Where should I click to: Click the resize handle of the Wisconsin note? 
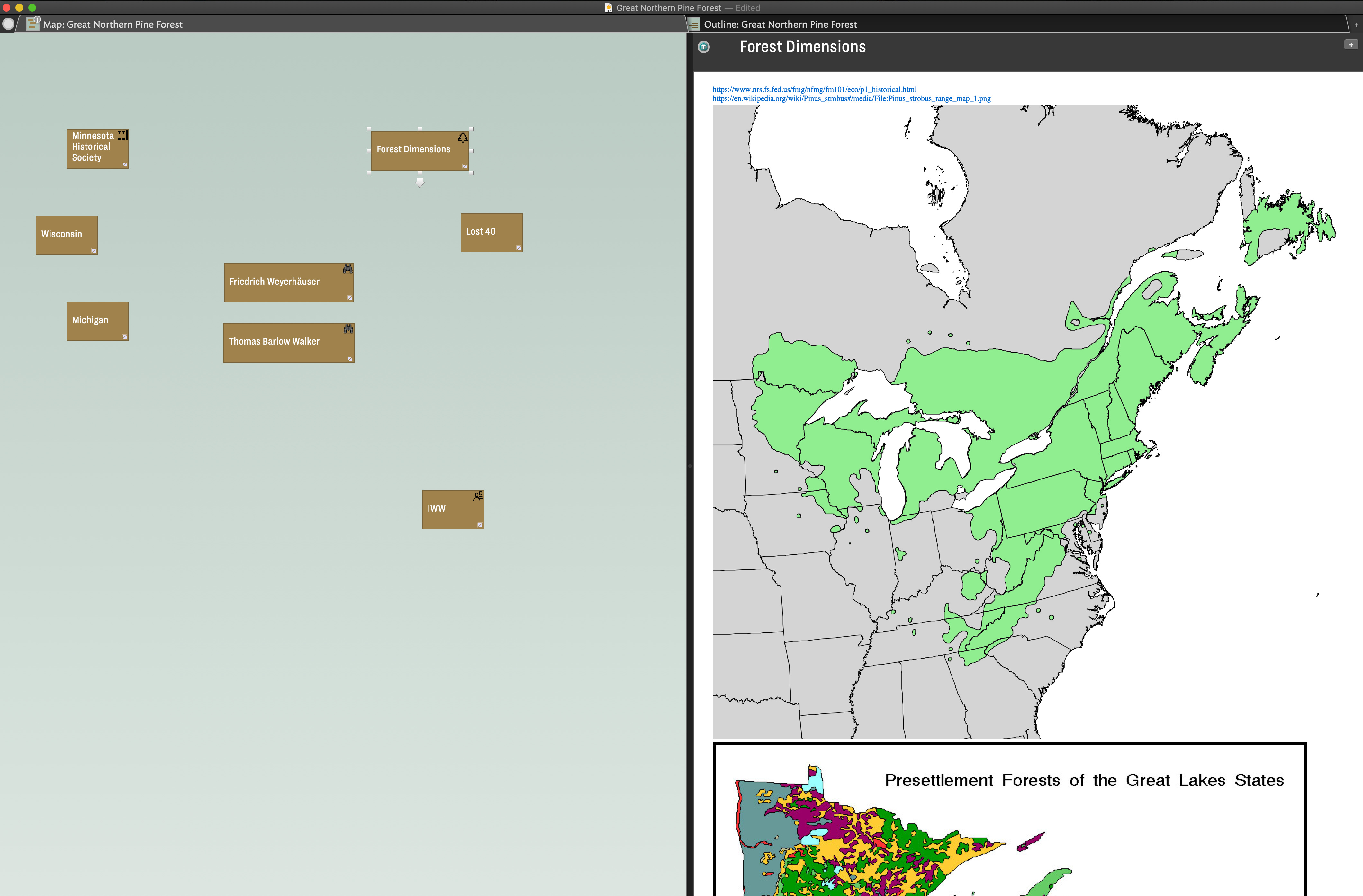pos(93,250)
